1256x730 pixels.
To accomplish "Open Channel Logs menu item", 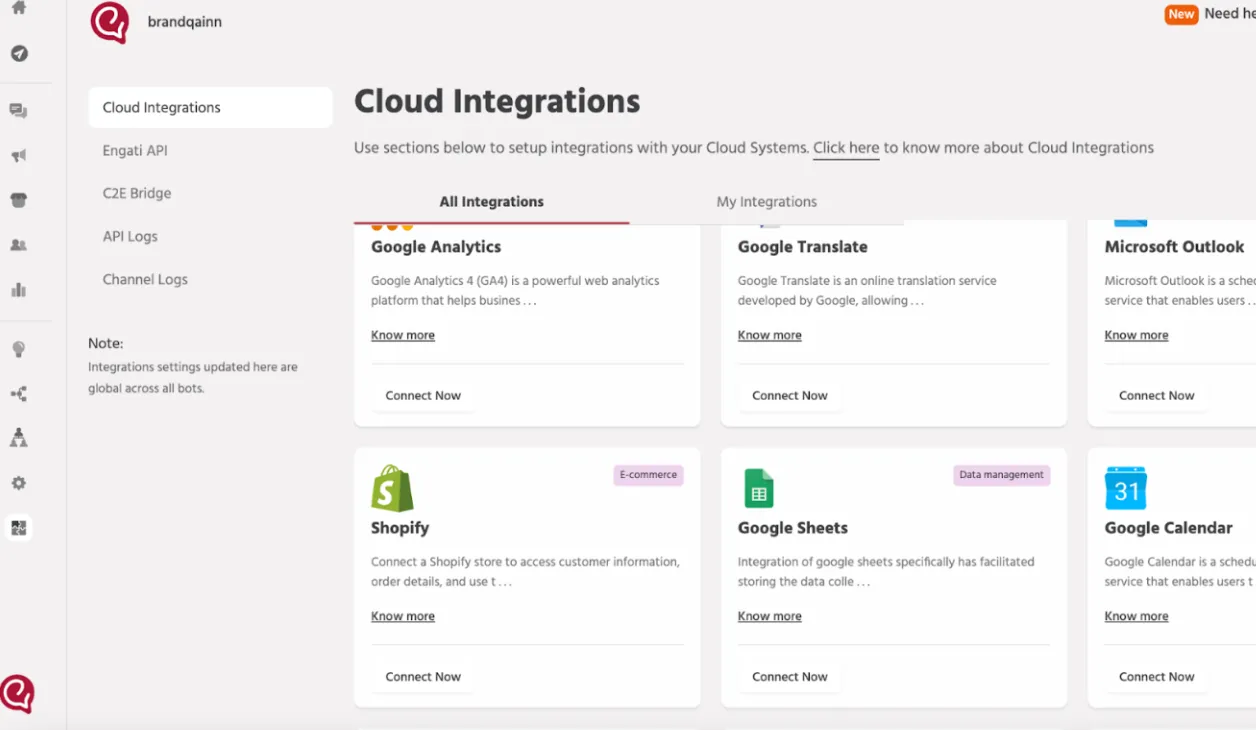I will (x=145, y=280).
